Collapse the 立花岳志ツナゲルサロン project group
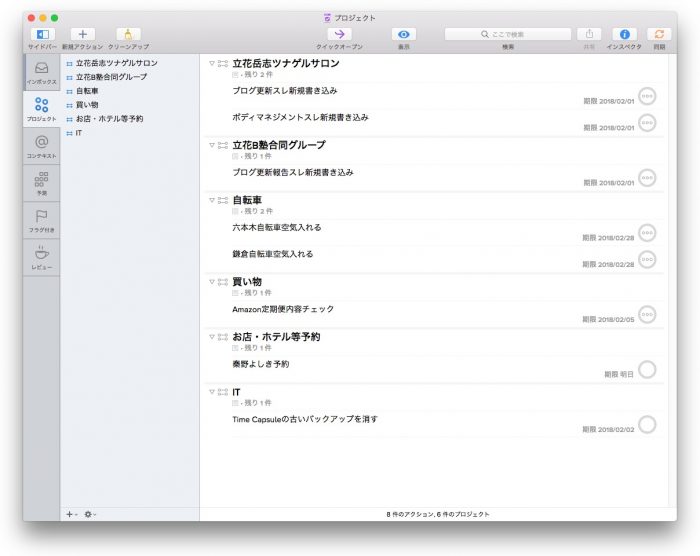Viewport: 700px width, 556px height. coord(212,63)
